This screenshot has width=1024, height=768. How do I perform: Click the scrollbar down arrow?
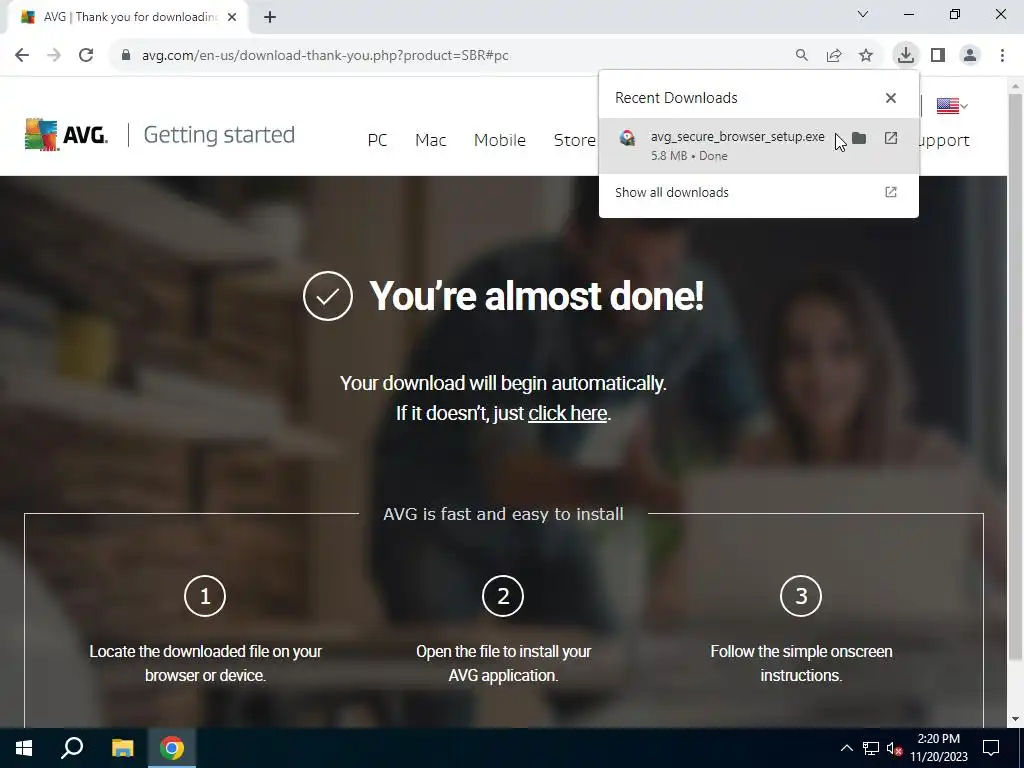coord(1016,720)
